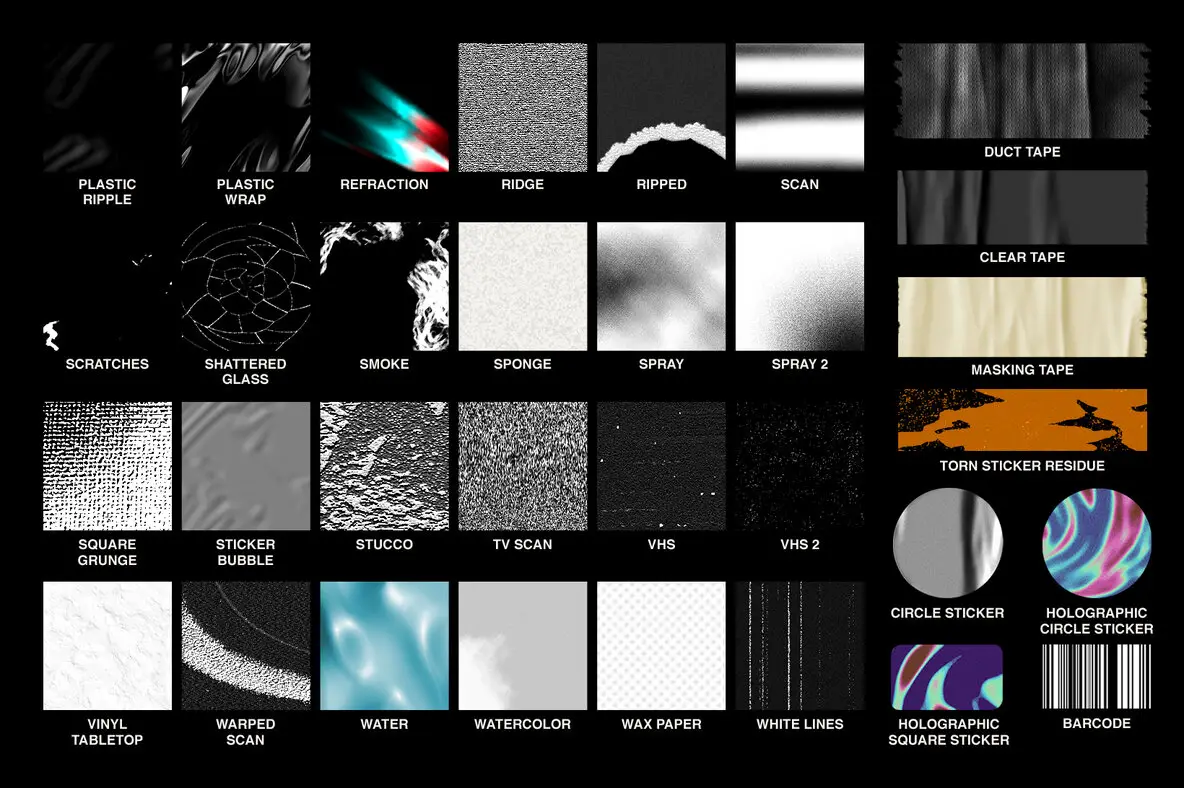This screenshot has height=788, width=1184.
Task: Open the Duct Tape texture preview
Action: pos(1021,91)
